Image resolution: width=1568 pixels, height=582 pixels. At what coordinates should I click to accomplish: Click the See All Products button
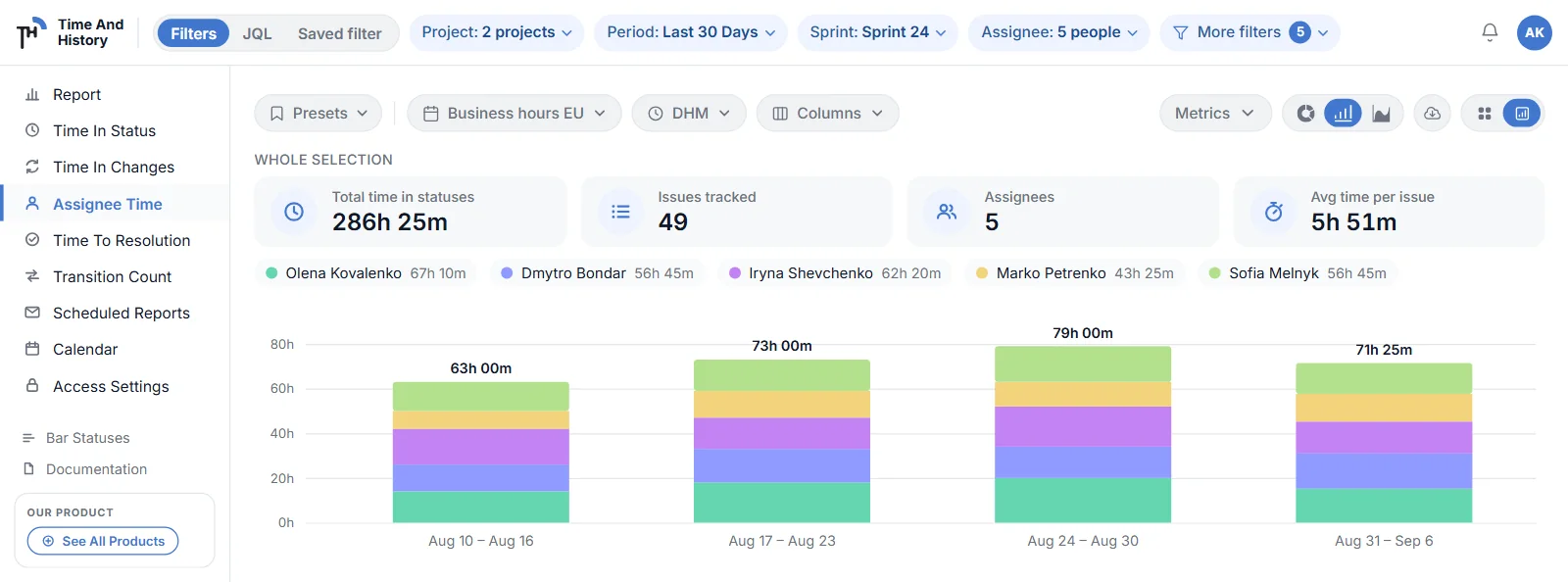103,541
